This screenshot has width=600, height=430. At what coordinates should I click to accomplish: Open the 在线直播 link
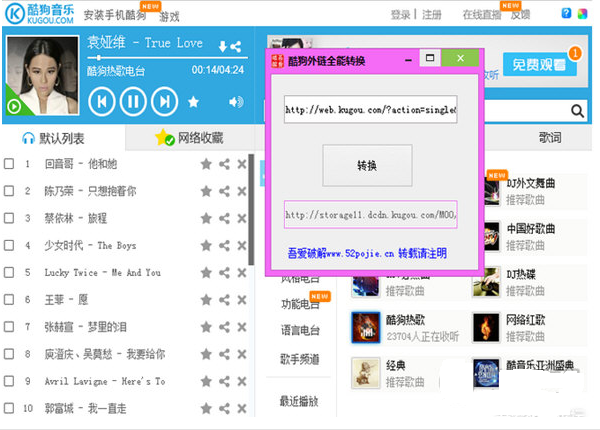tap(482, 15)
